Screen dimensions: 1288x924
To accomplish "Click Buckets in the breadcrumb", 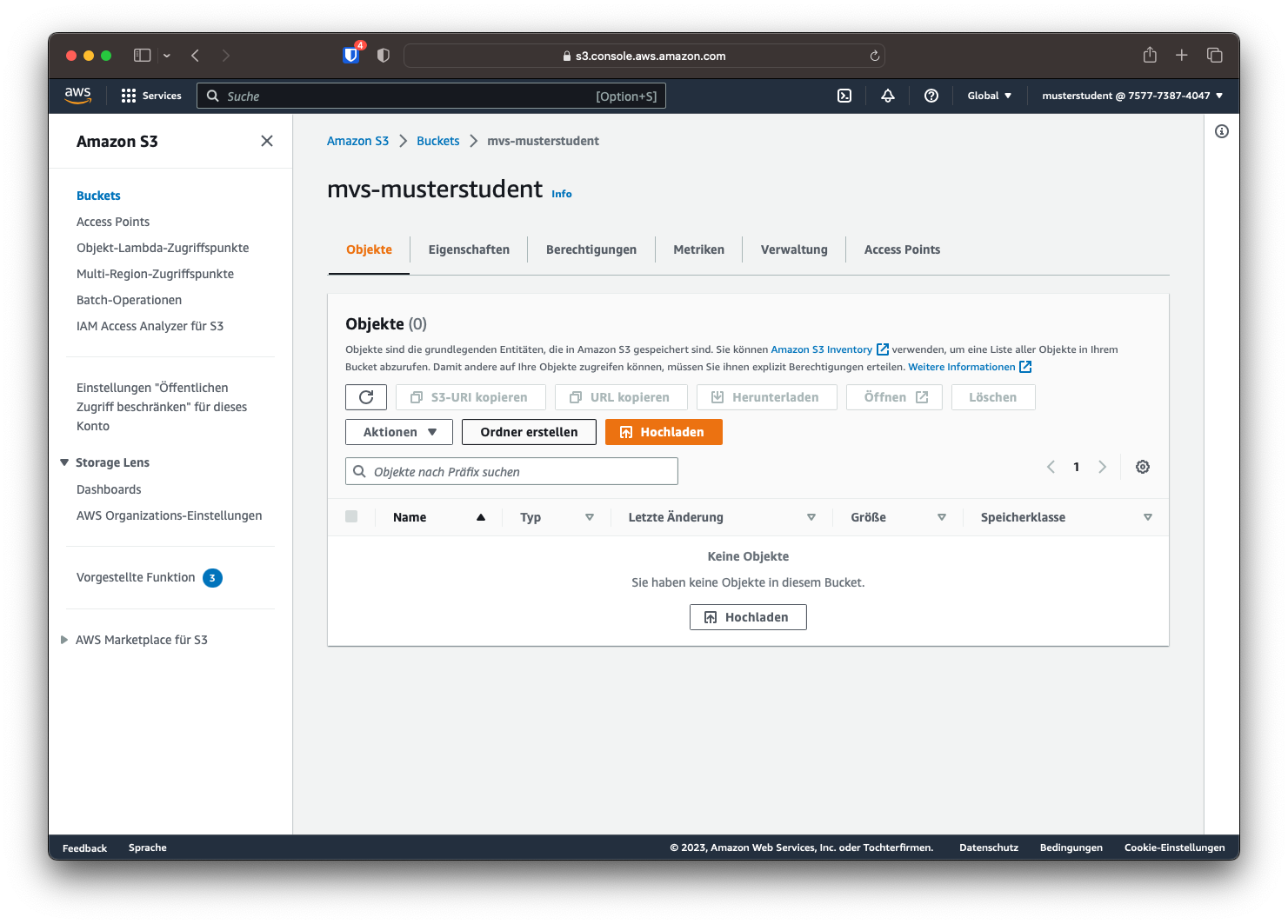I will tap(437, 141).
